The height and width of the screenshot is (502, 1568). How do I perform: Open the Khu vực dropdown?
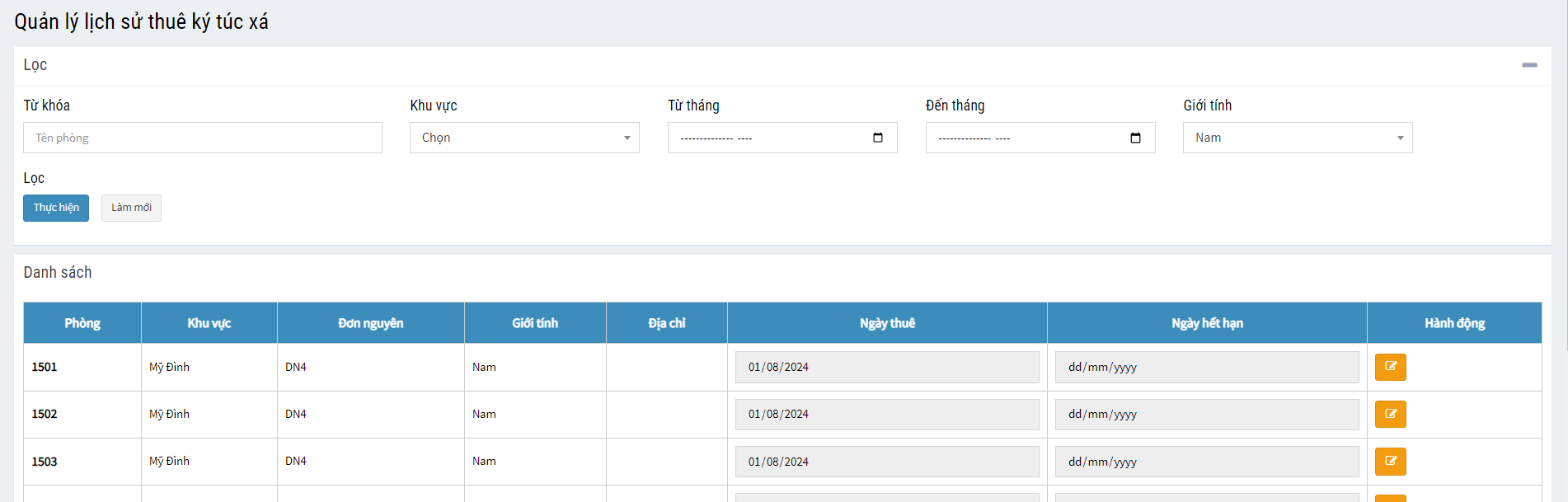click(x=524, y=138)
